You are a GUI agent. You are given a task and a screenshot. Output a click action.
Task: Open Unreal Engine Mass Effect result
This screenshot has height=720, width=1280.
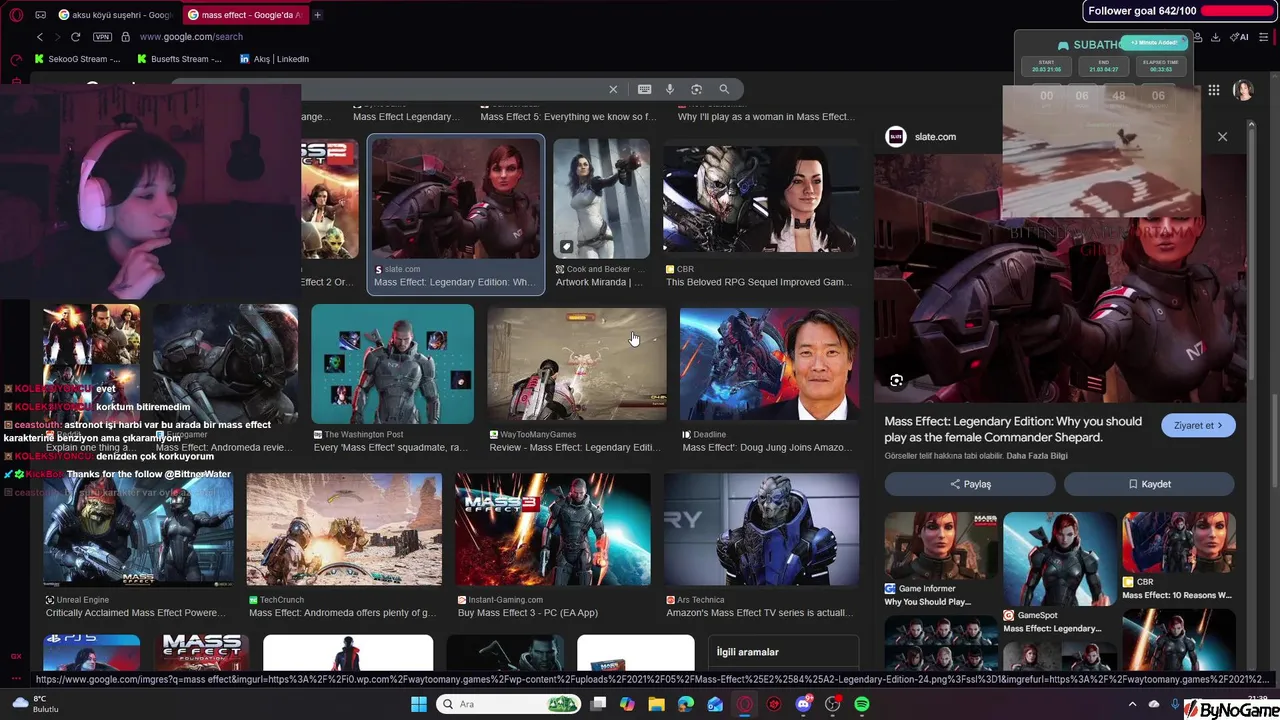point(138,529)
